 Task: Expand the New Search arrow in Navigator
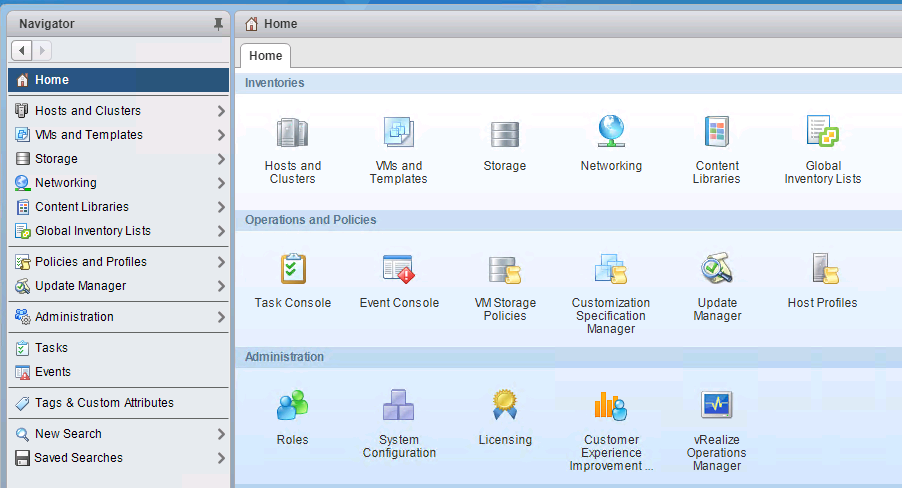pos(221,434)
